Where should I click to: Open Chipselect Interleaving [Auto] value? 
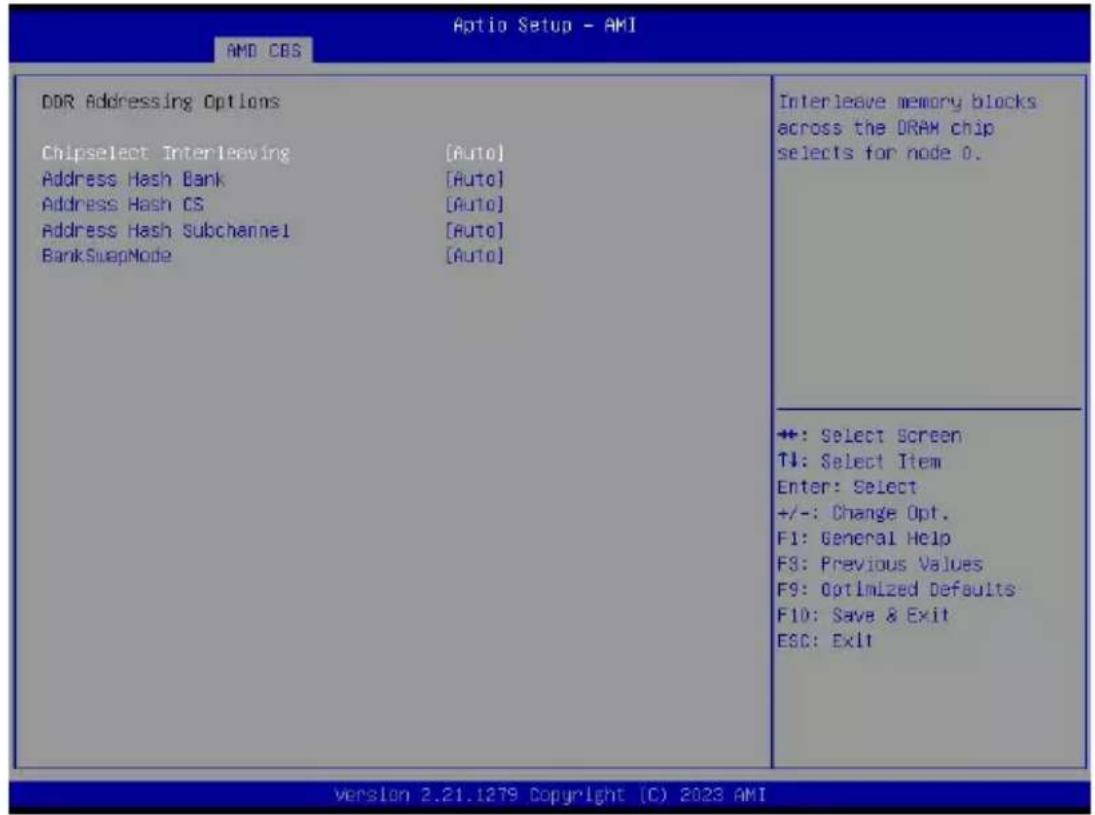474,153
